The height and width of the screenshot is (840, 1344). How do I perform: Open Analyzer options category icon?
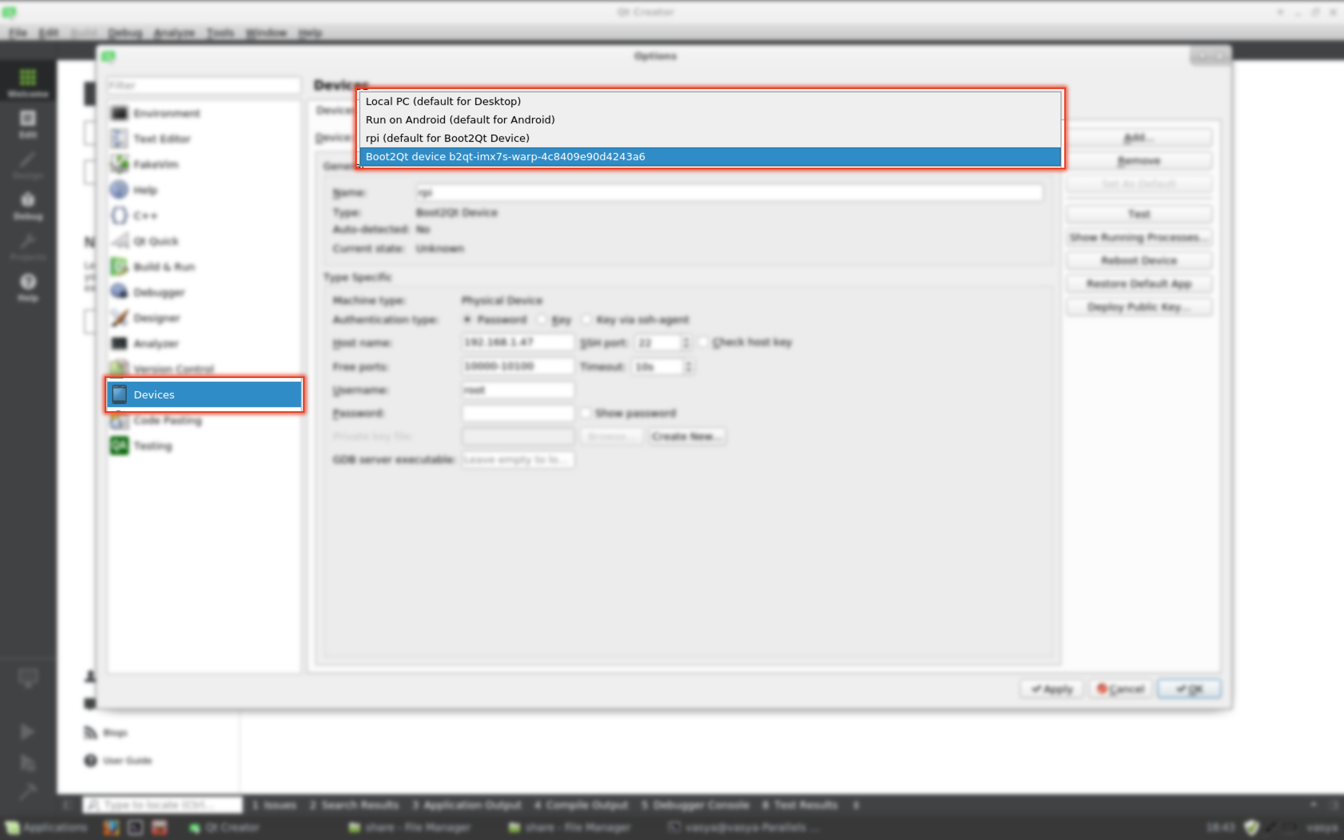click(120, 343)
